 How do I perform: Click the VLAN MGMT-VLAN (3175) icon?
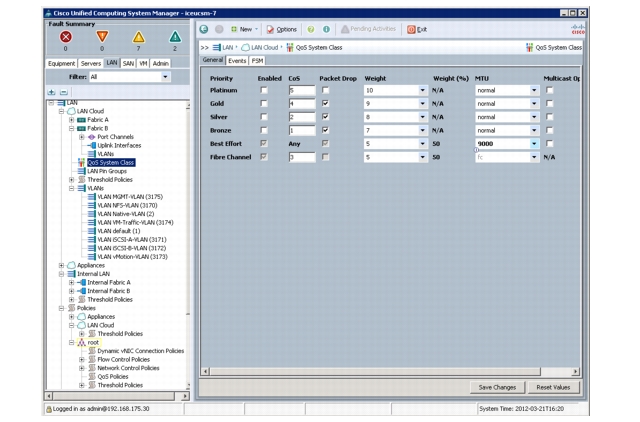[x=92, y=197]
